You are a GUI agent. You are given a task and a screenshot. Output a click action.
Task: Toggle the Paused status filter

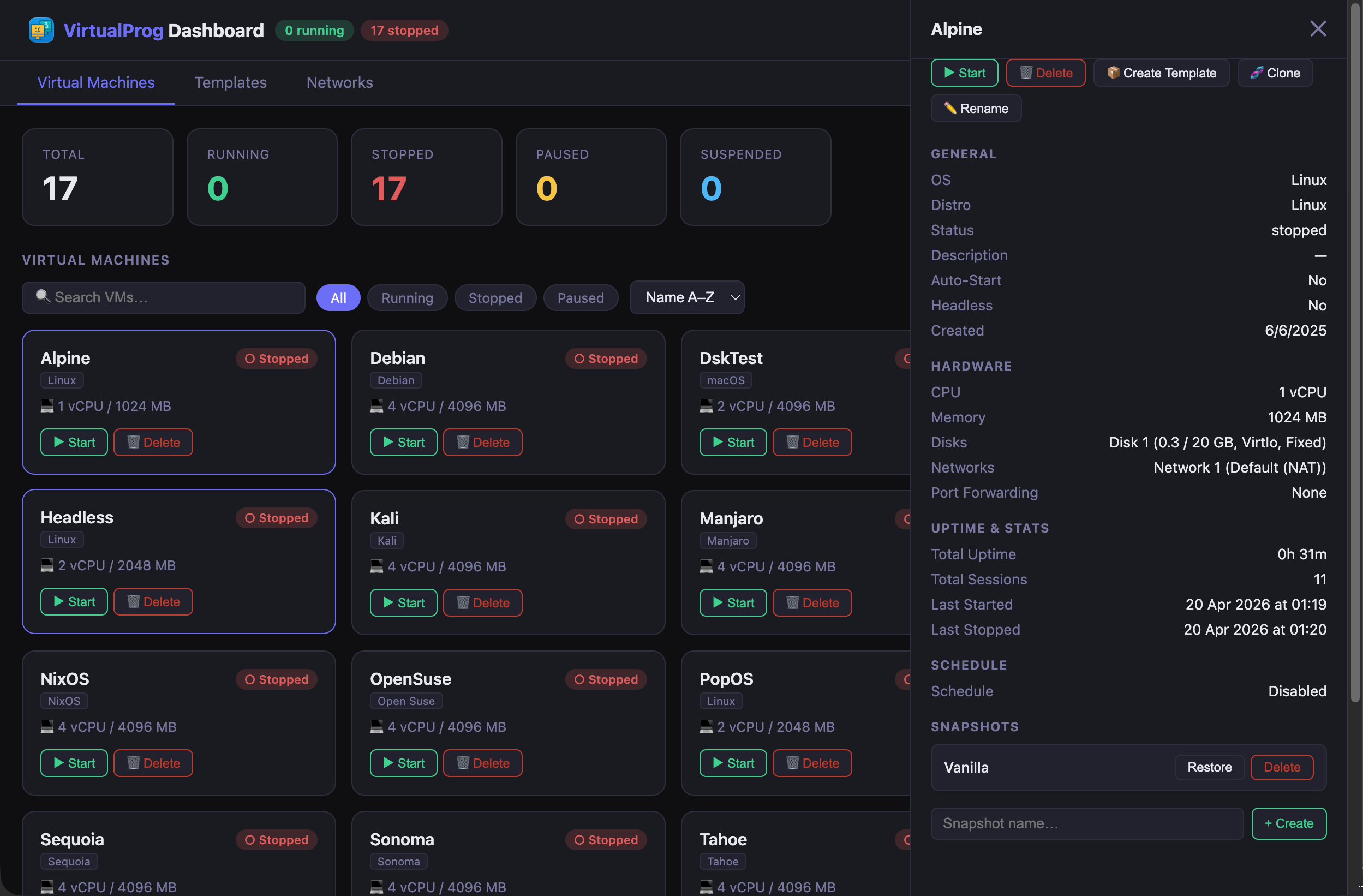pos(580,297)
